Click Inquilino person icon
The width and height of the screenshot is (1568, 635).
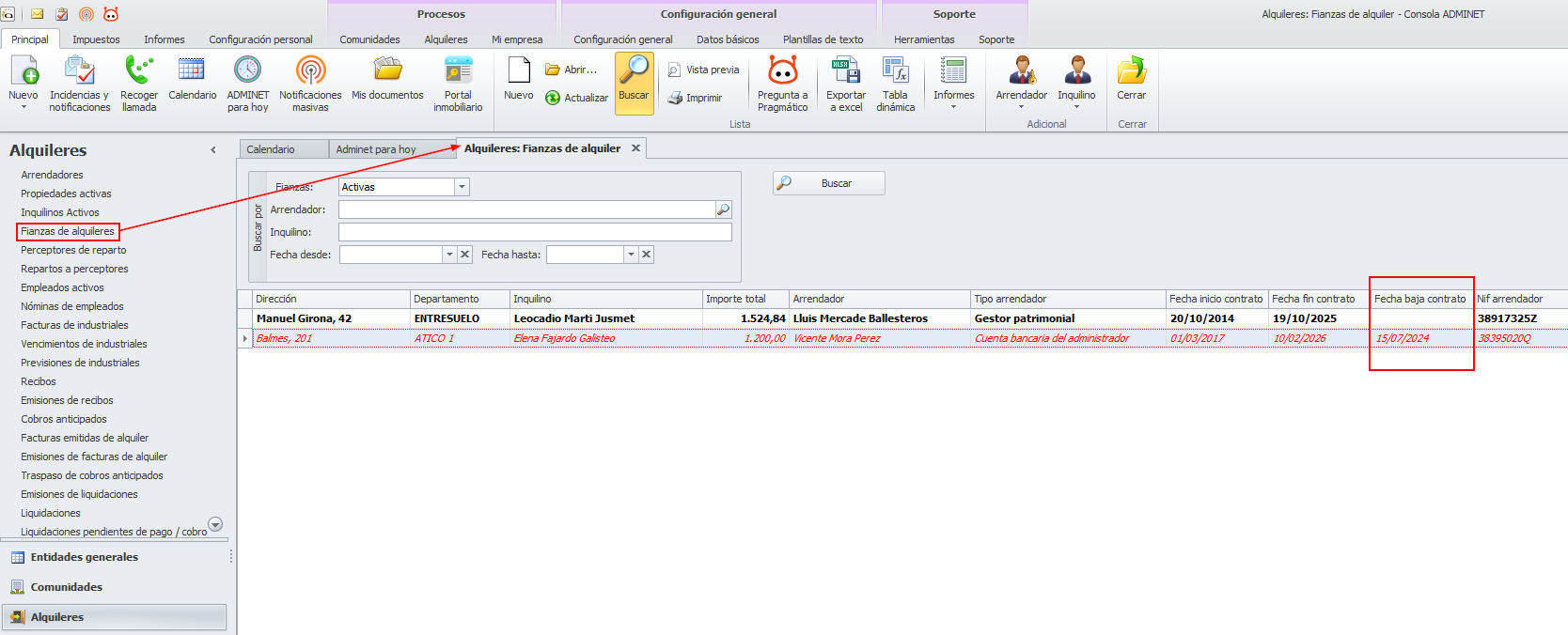click(x=1077, y=71)
